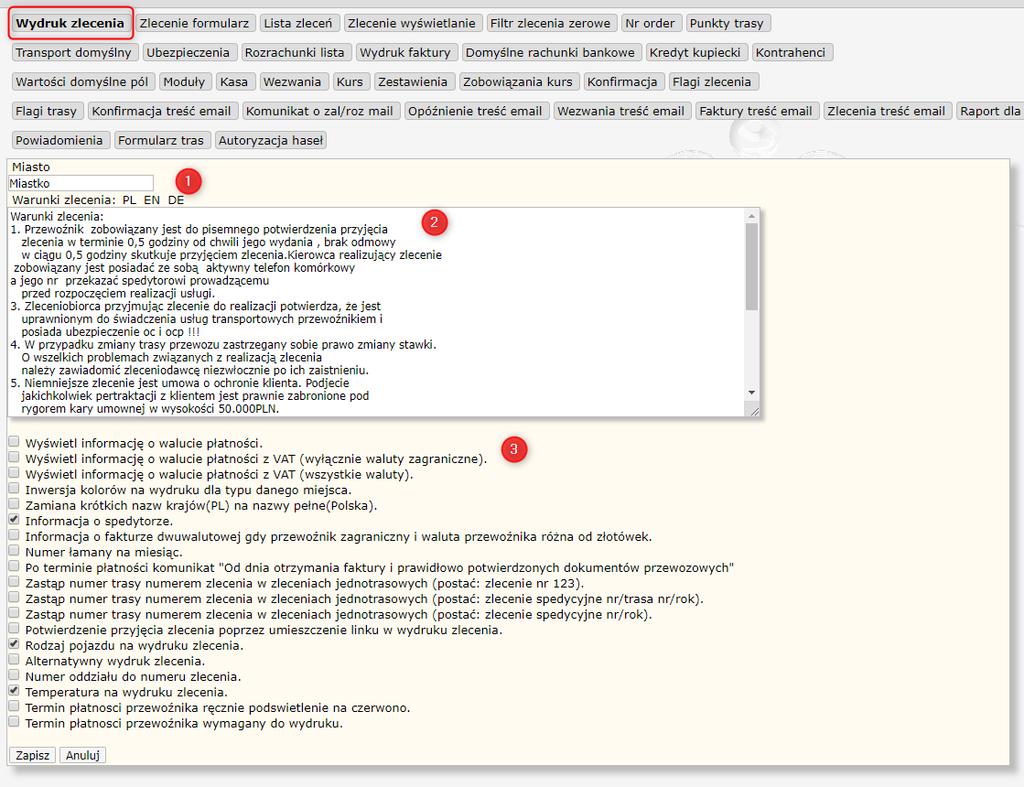
Task: Select DE language for Warunki zlecenia
Action: pos(176,200)
